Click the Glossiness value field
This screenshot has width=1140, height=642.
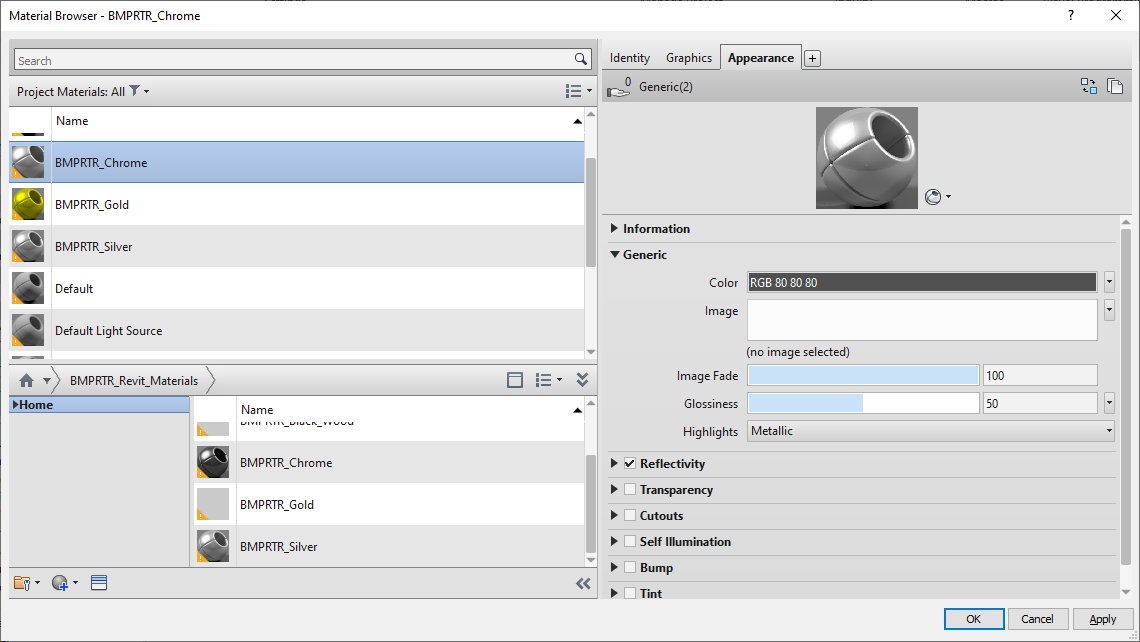coord(1040,403)
